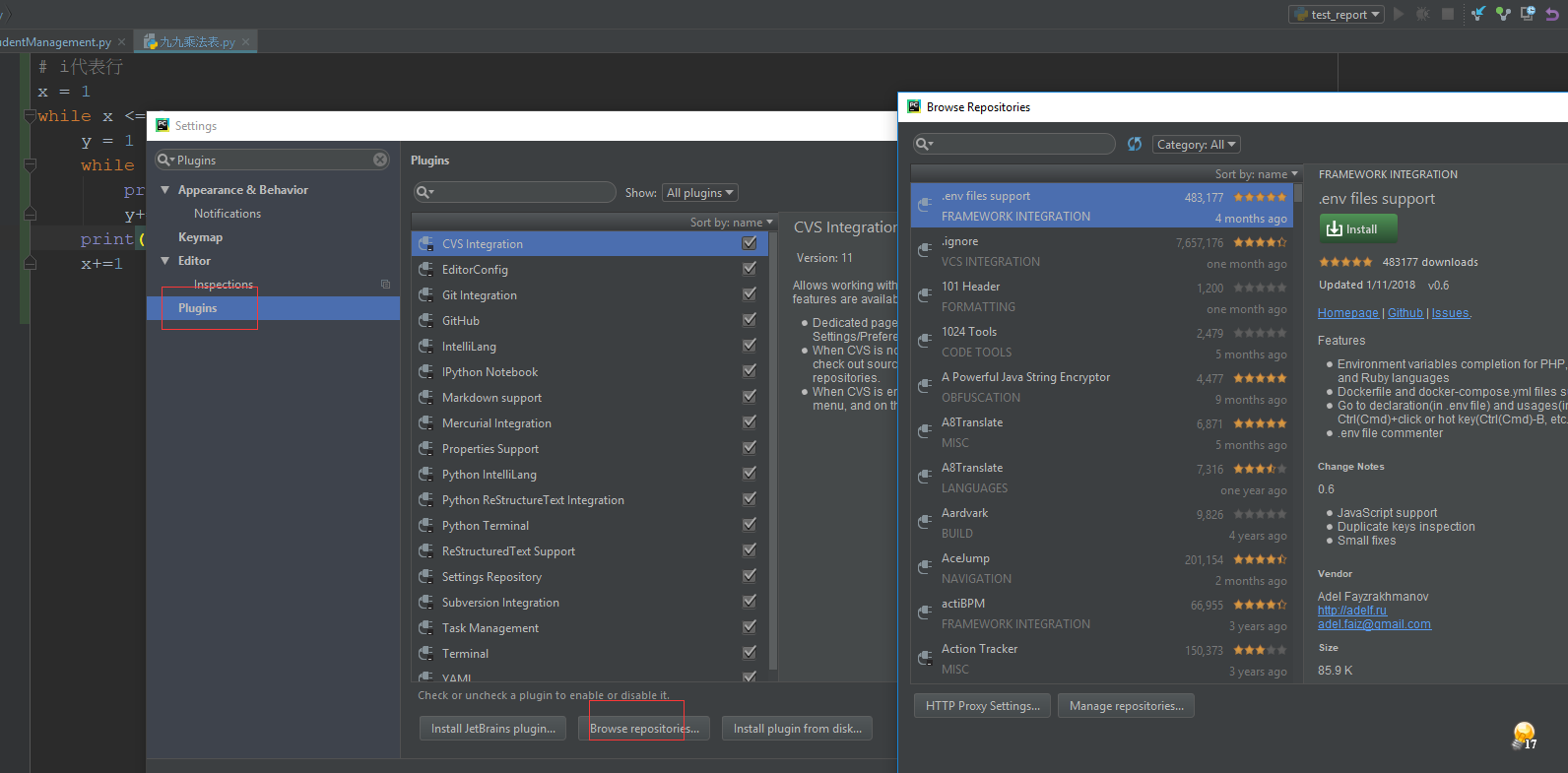Click the AceJump plugin icon

click(x=925, y=567)
